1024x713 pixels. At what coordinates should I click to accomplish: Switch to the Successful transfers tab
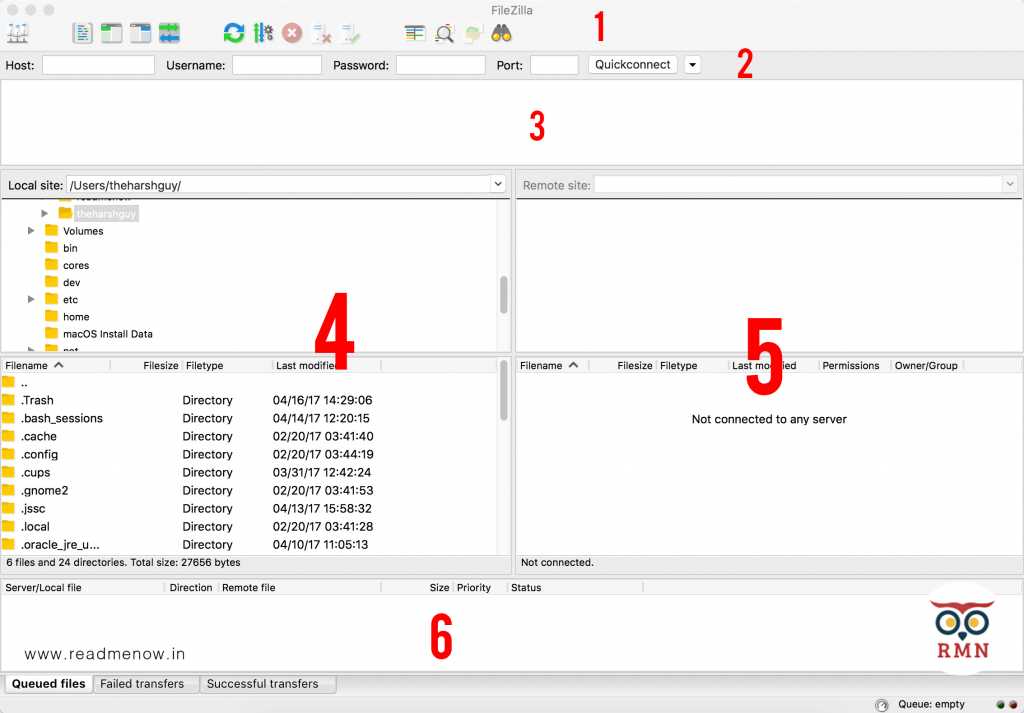267,684
